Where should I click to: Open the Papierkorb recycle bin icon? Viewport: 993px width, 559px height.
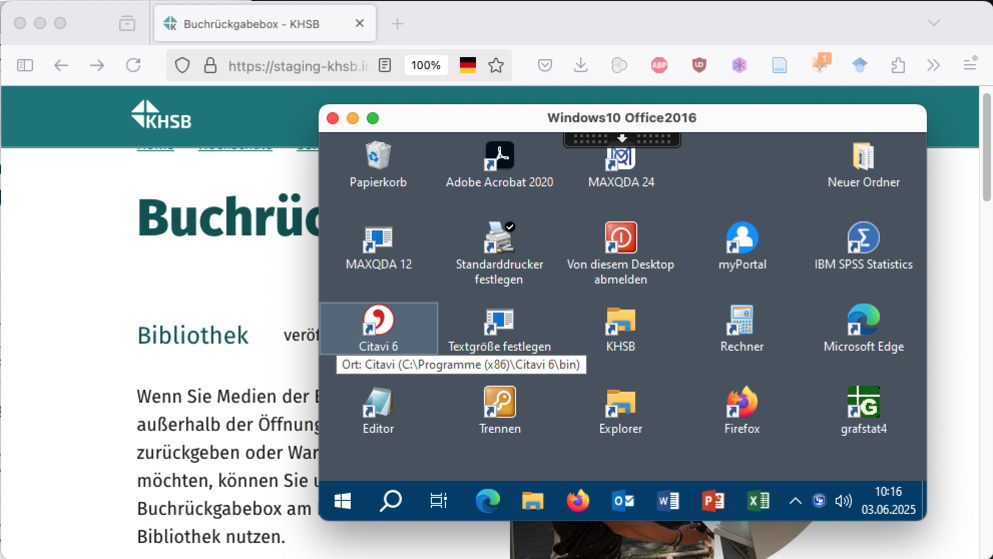pyautogui.click(x=378, y=165)
